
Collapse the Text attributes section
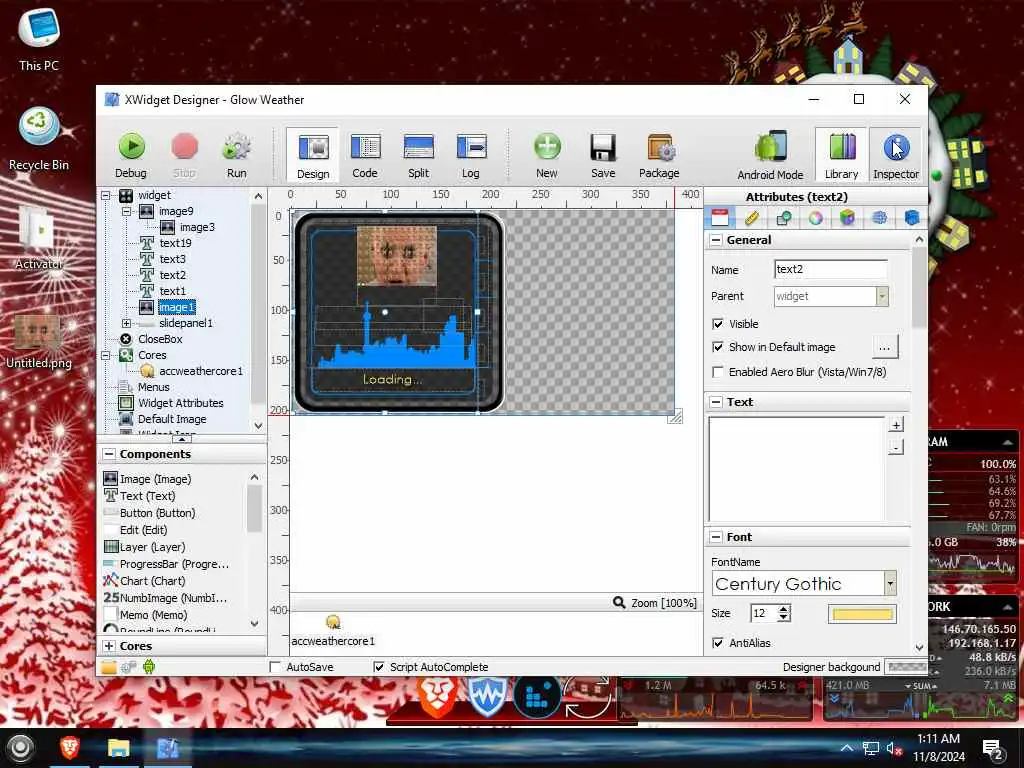[x=716, y=402]
